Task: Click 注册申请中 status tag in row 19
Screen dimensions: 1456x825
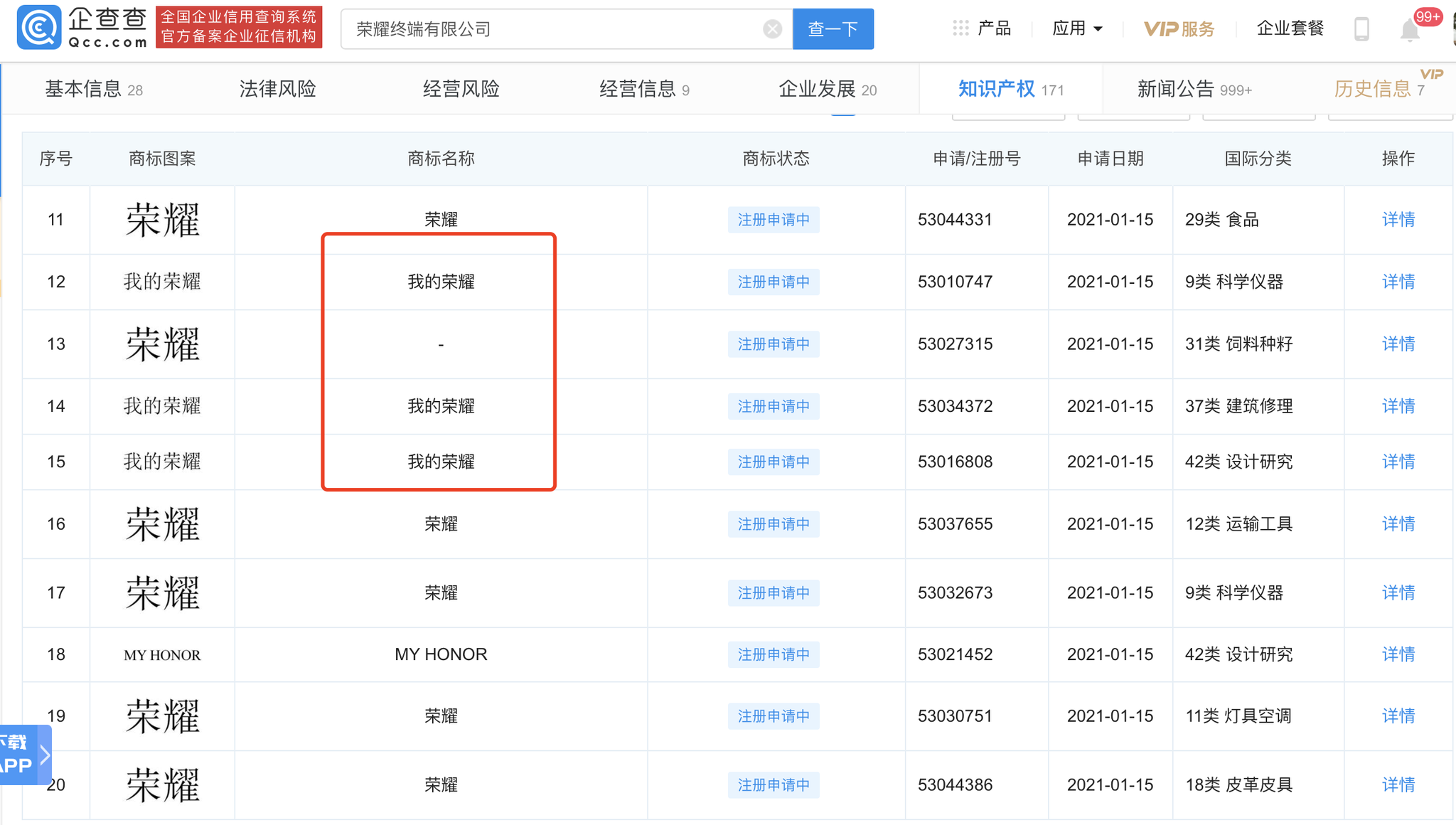Action: 773,716
